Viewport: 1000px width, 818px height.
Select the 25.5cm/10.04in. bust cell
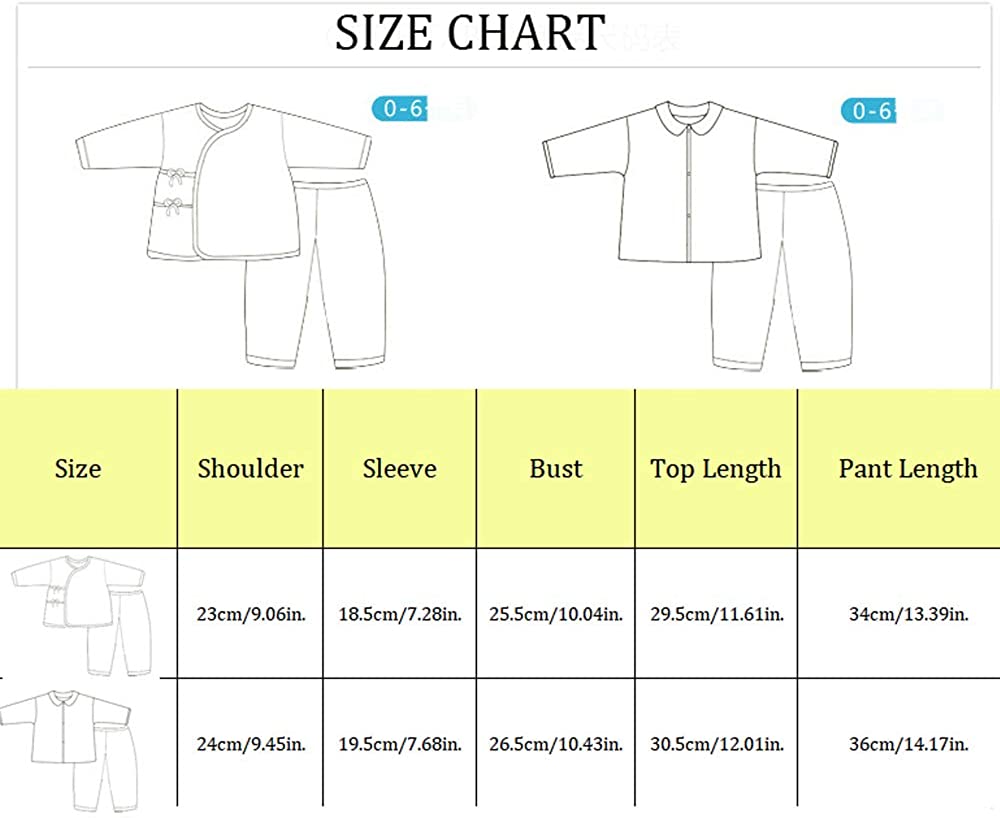(x=555, y=614)
